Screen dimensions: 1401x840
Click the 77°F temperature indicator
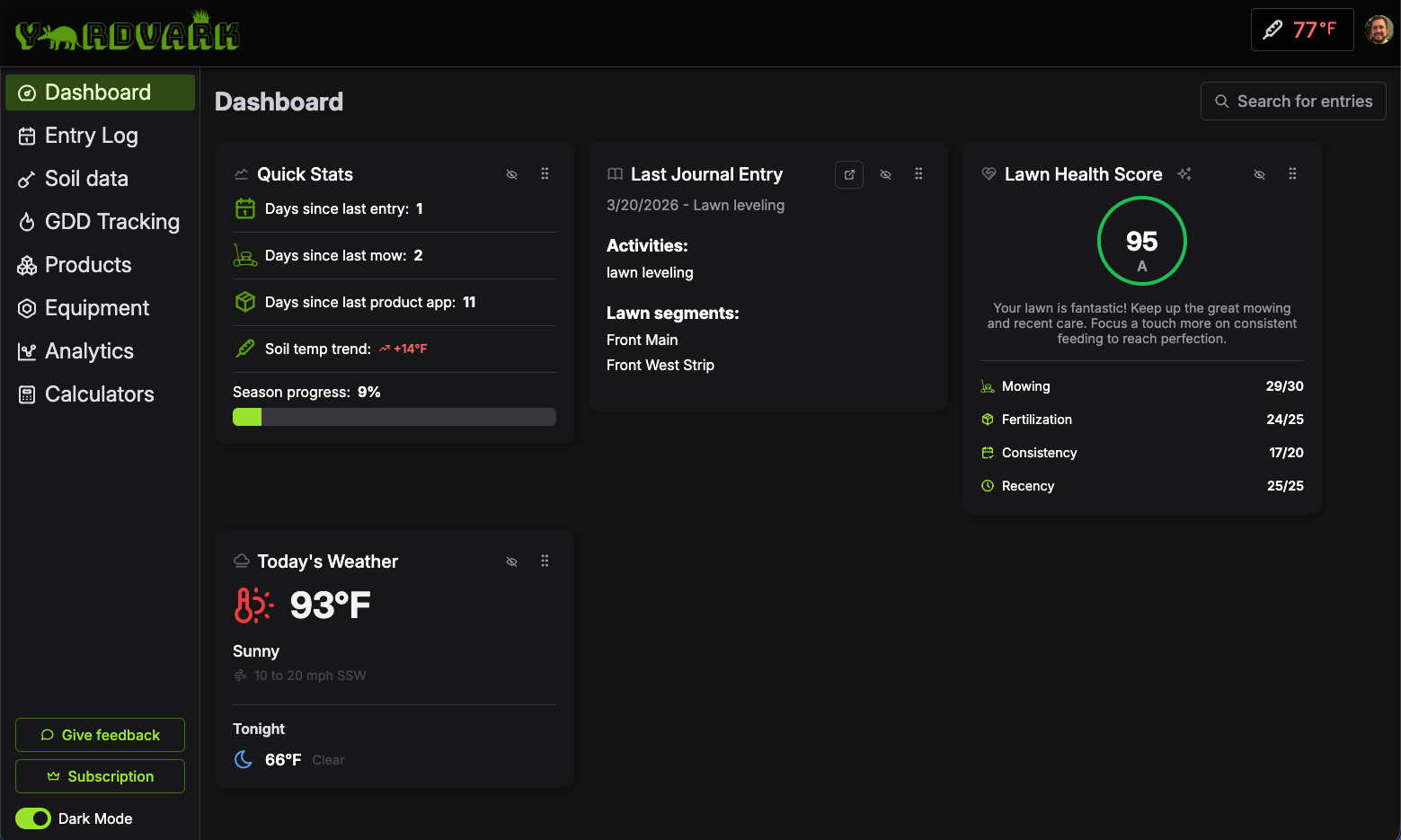click(x=1302, y=29)
